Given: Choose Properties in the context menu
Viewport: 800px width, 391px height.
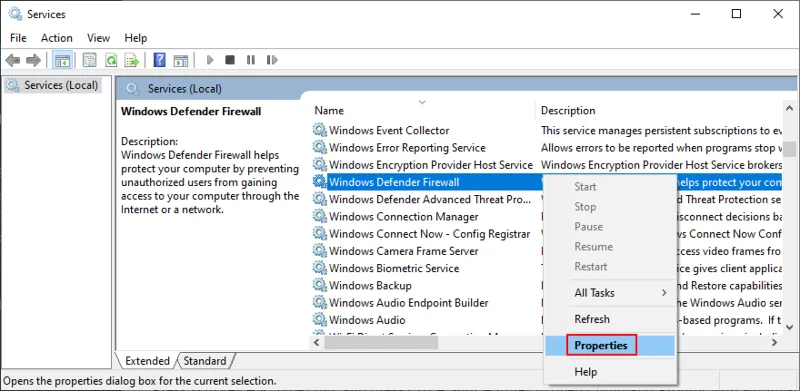Looking at the screenshot, I should pyautogui.click(x=610, y=346).
